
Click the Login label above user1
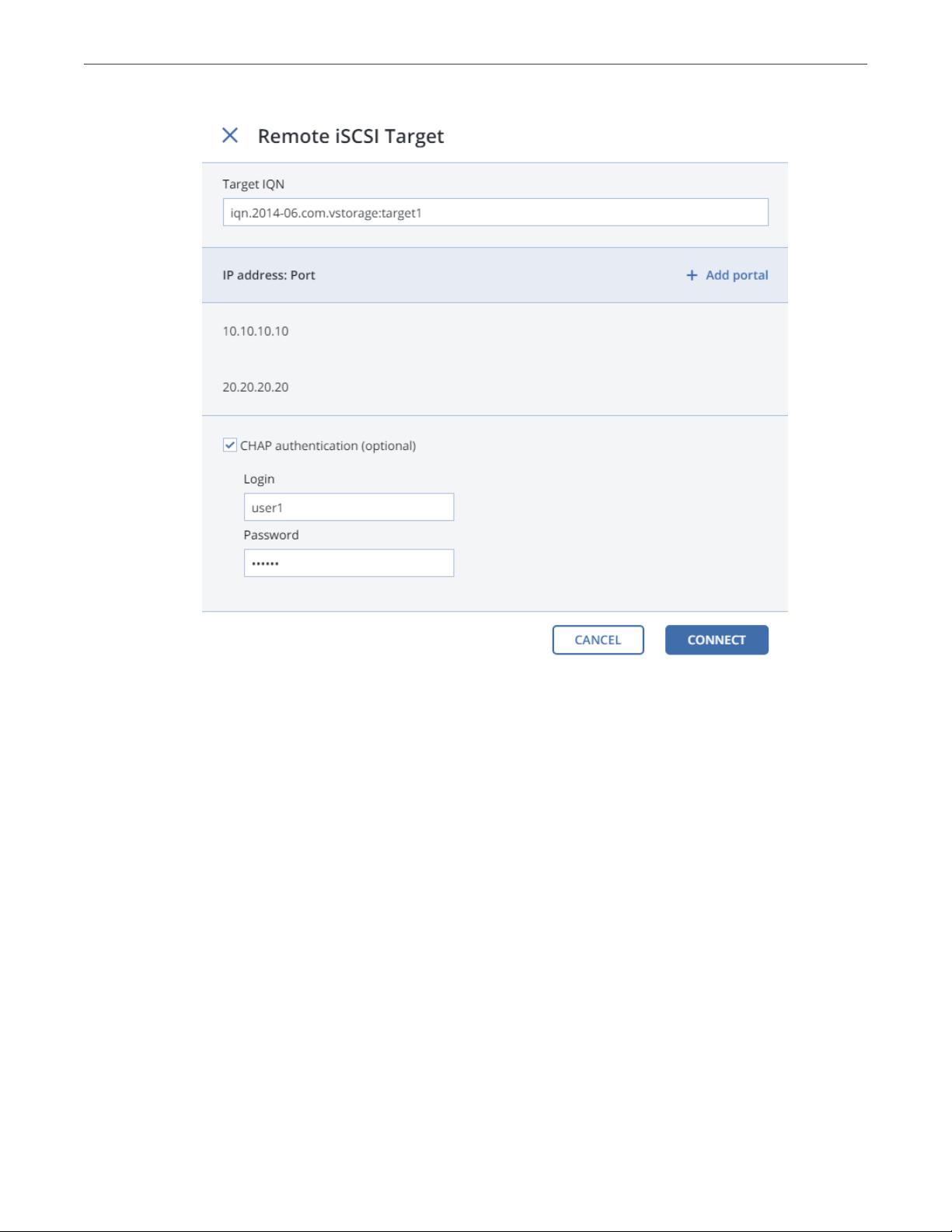pos(259,479)
